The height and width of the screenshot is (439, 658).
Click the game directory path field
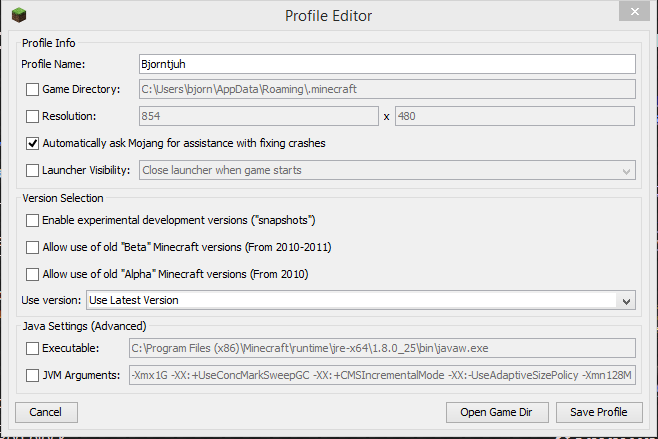tap(387, 89)
